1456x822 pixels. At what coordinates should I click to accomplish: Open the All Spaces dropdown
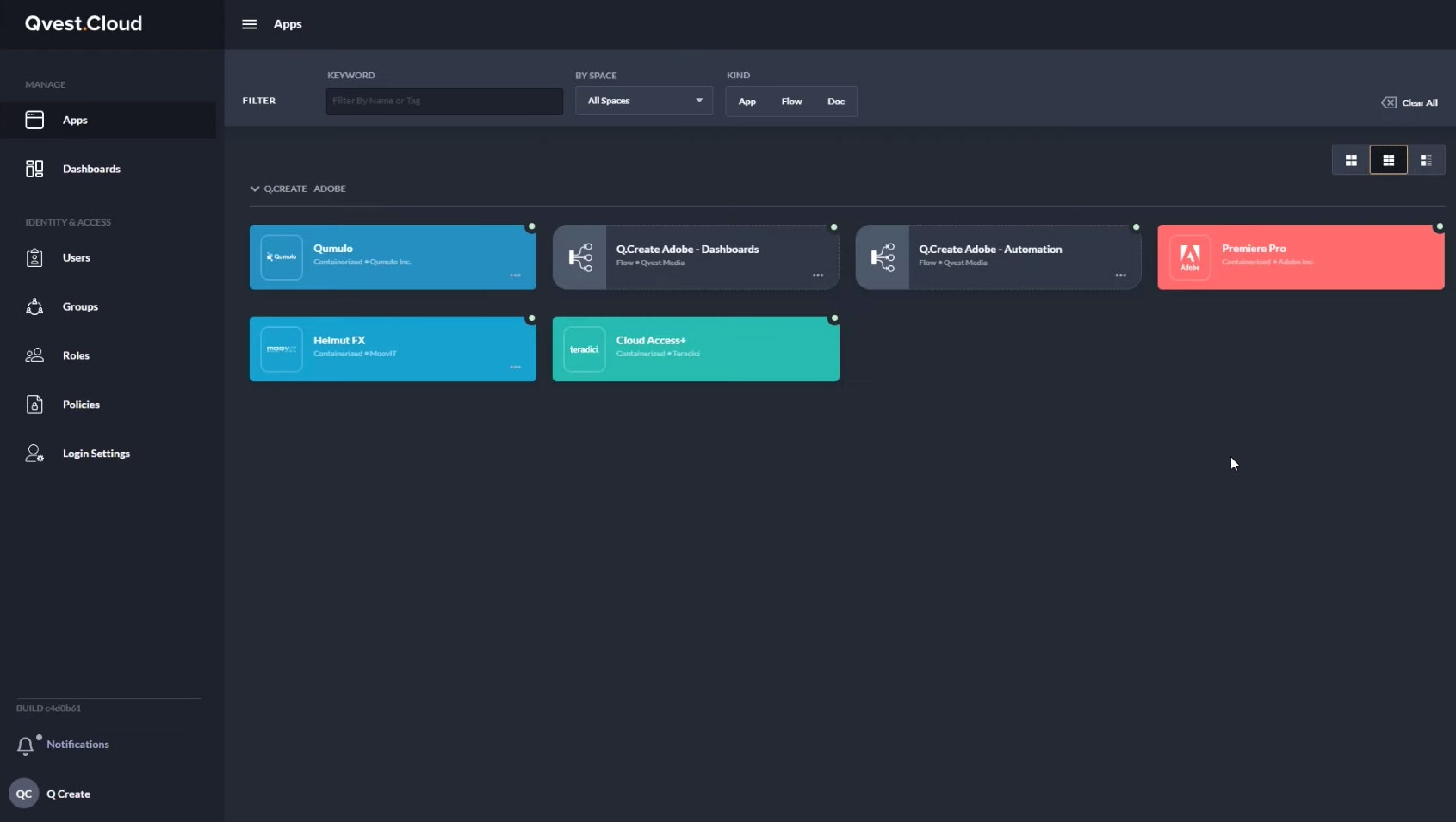click(x=644, y=101)
